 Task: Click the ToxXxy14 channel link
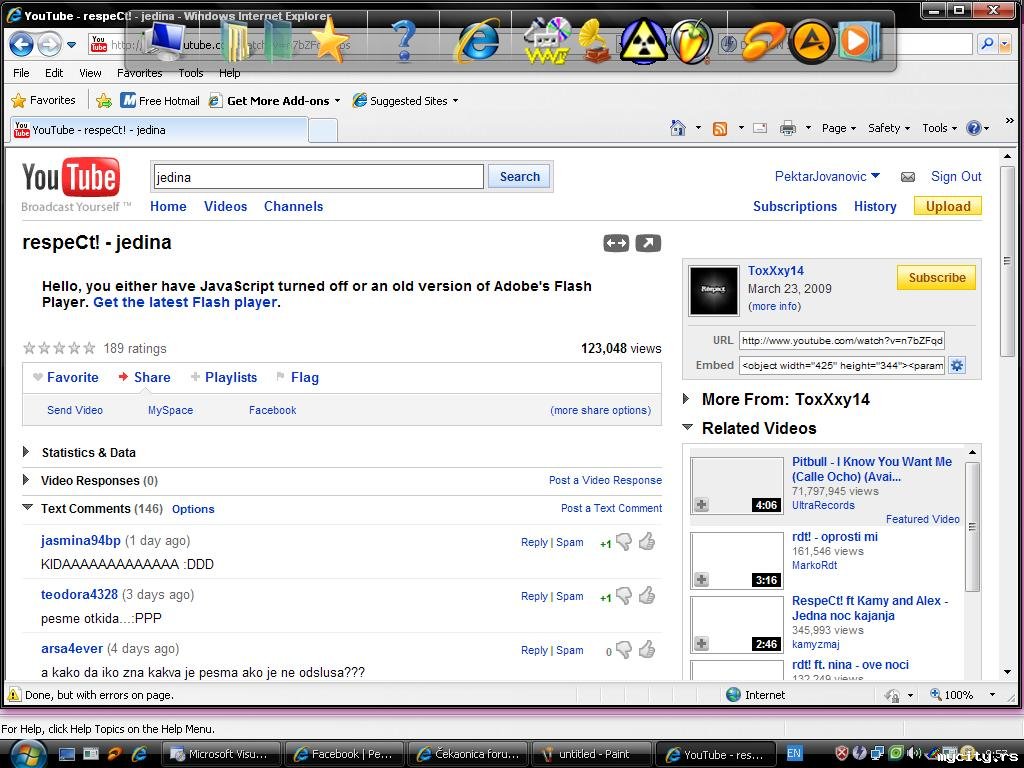tap(776, 270)
